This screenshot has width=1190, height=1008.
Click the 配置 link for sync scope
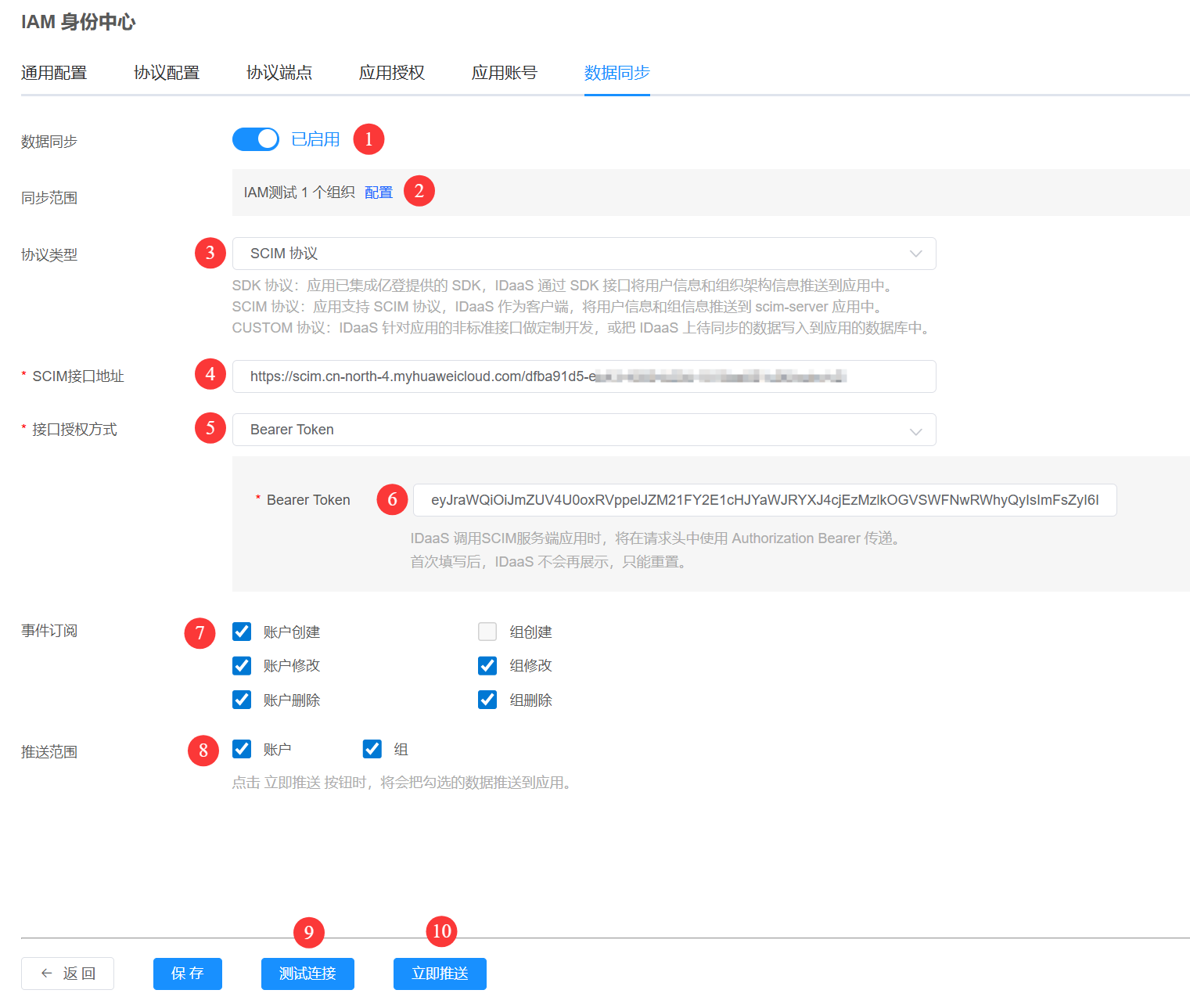(x=379, y=193)
